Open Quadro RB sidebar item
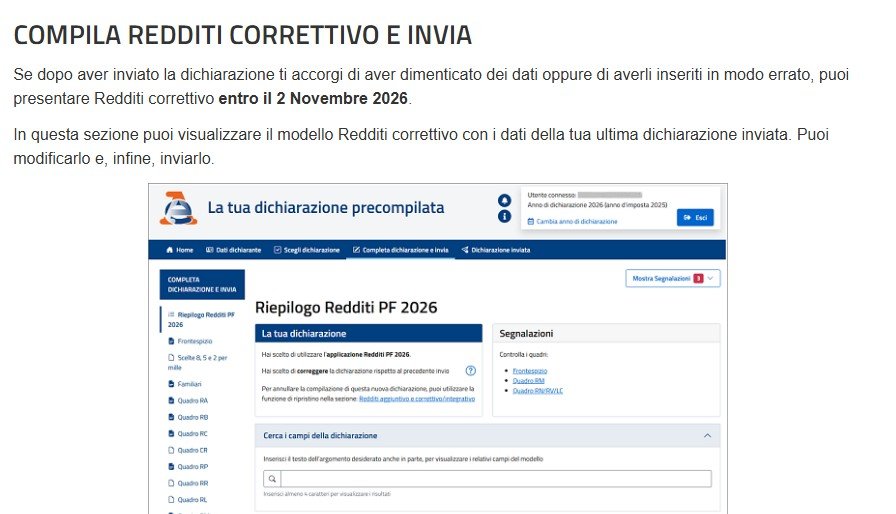The image size is (896, 514). tap(193, 417)
